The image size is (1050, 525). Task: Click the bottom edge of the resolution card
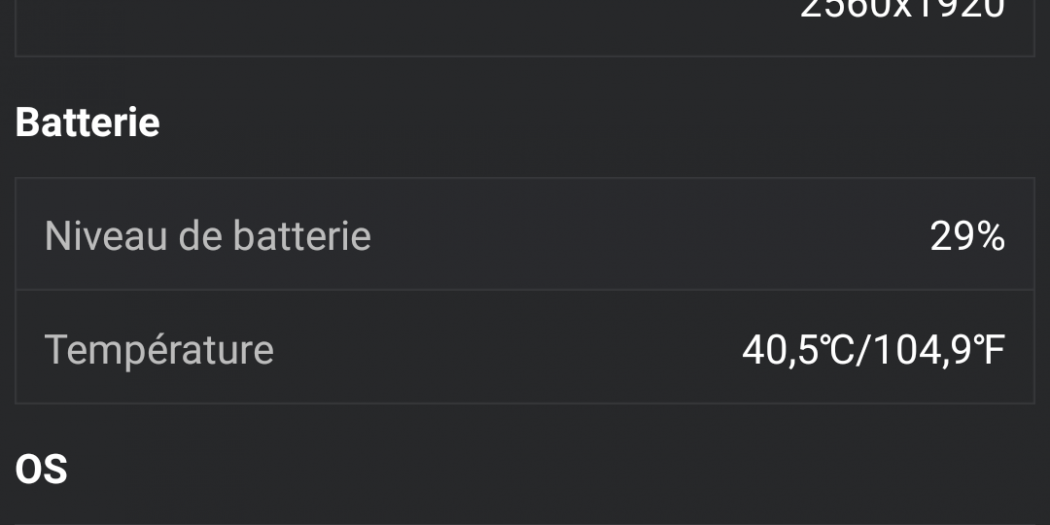click(x=524, y=56)
